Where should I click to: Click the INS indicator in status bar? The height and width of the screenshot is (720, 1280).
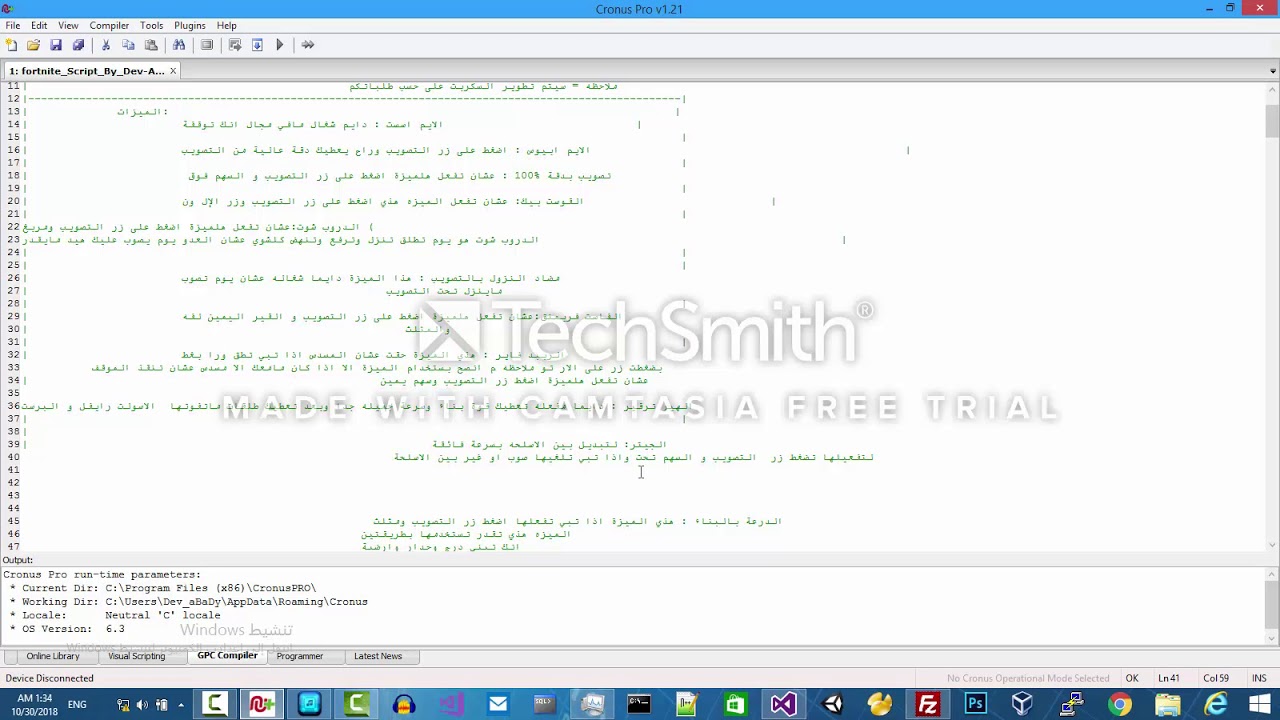[x=1259, y=678]
